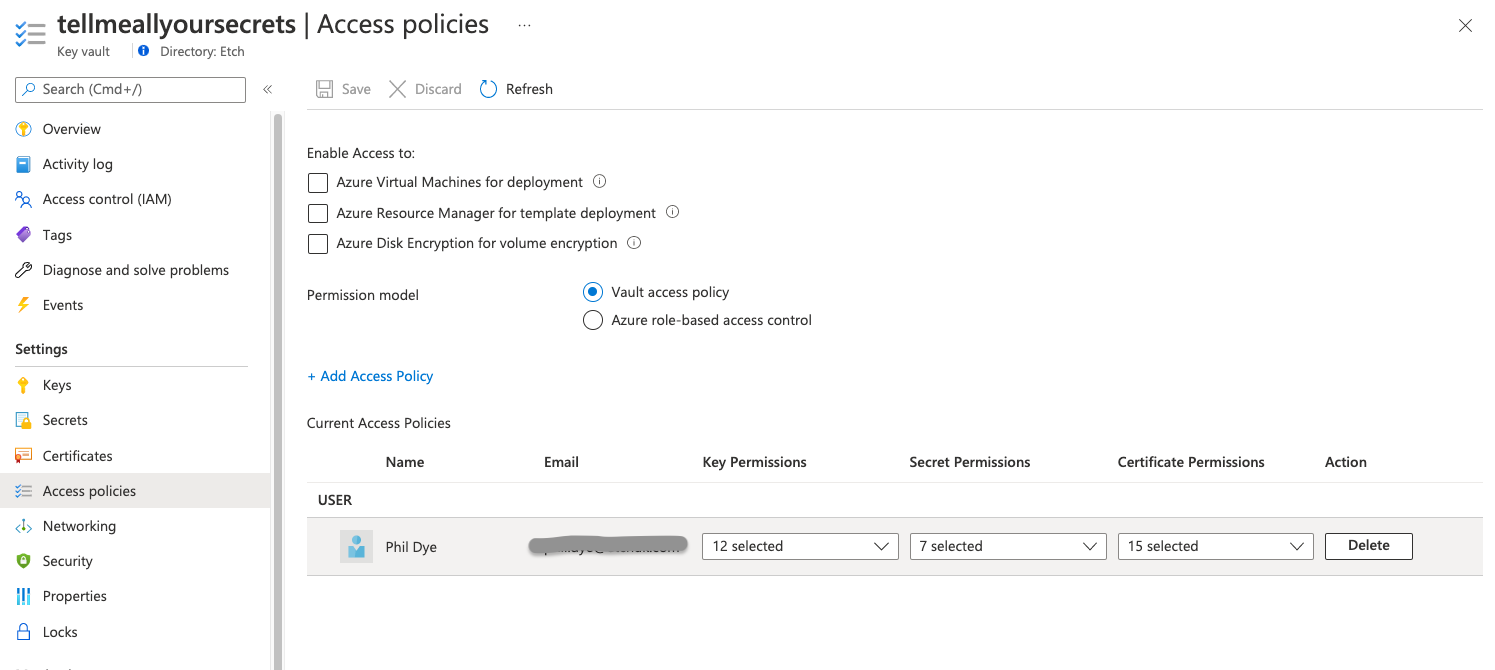The height and width of the screenshot is (670, 1495).
Task: Enable Azure Virtual Machines for deployment checkbox
Action: (x=318, y=183)
